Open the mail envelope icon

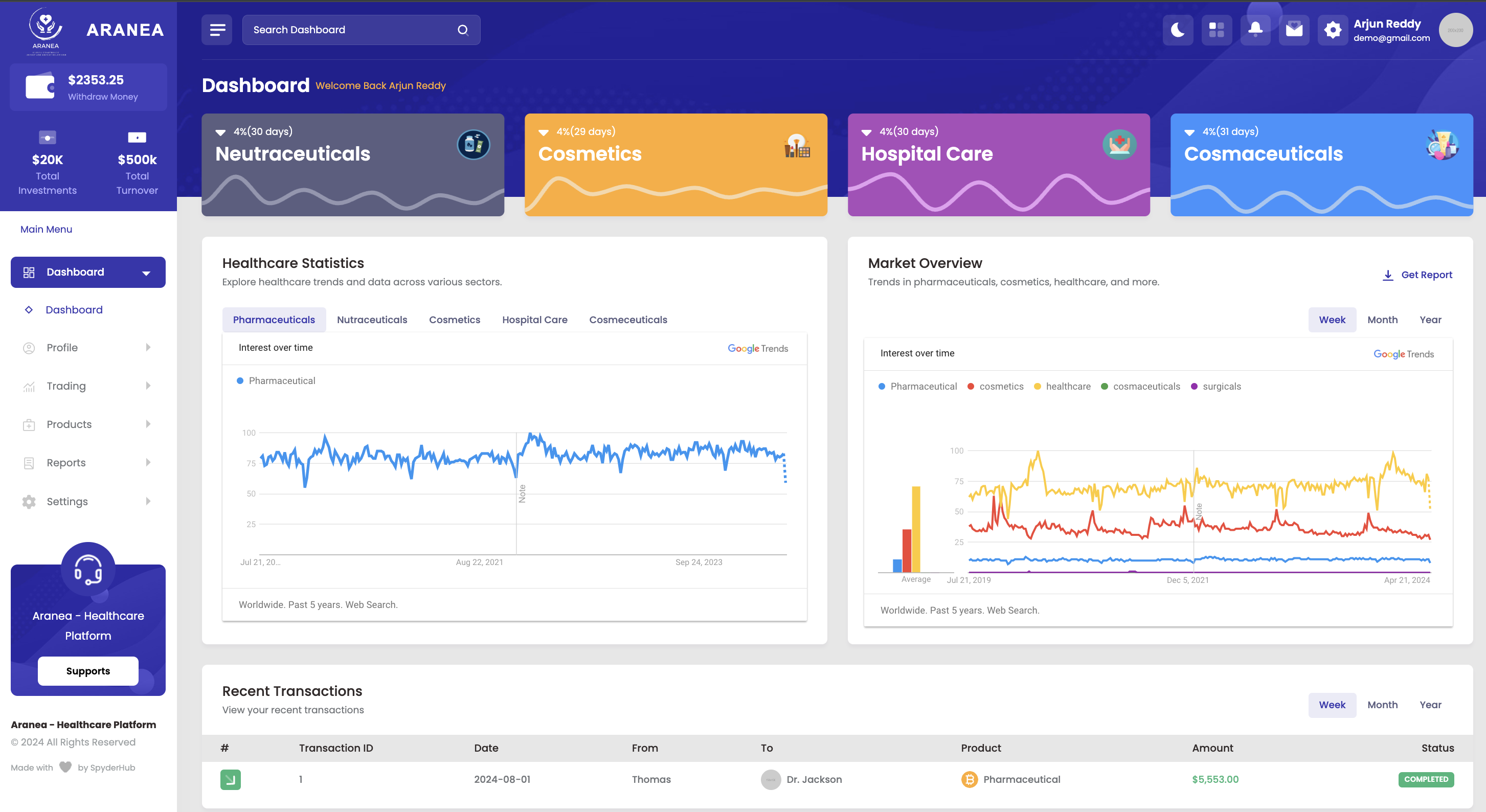click(1294, 30)
